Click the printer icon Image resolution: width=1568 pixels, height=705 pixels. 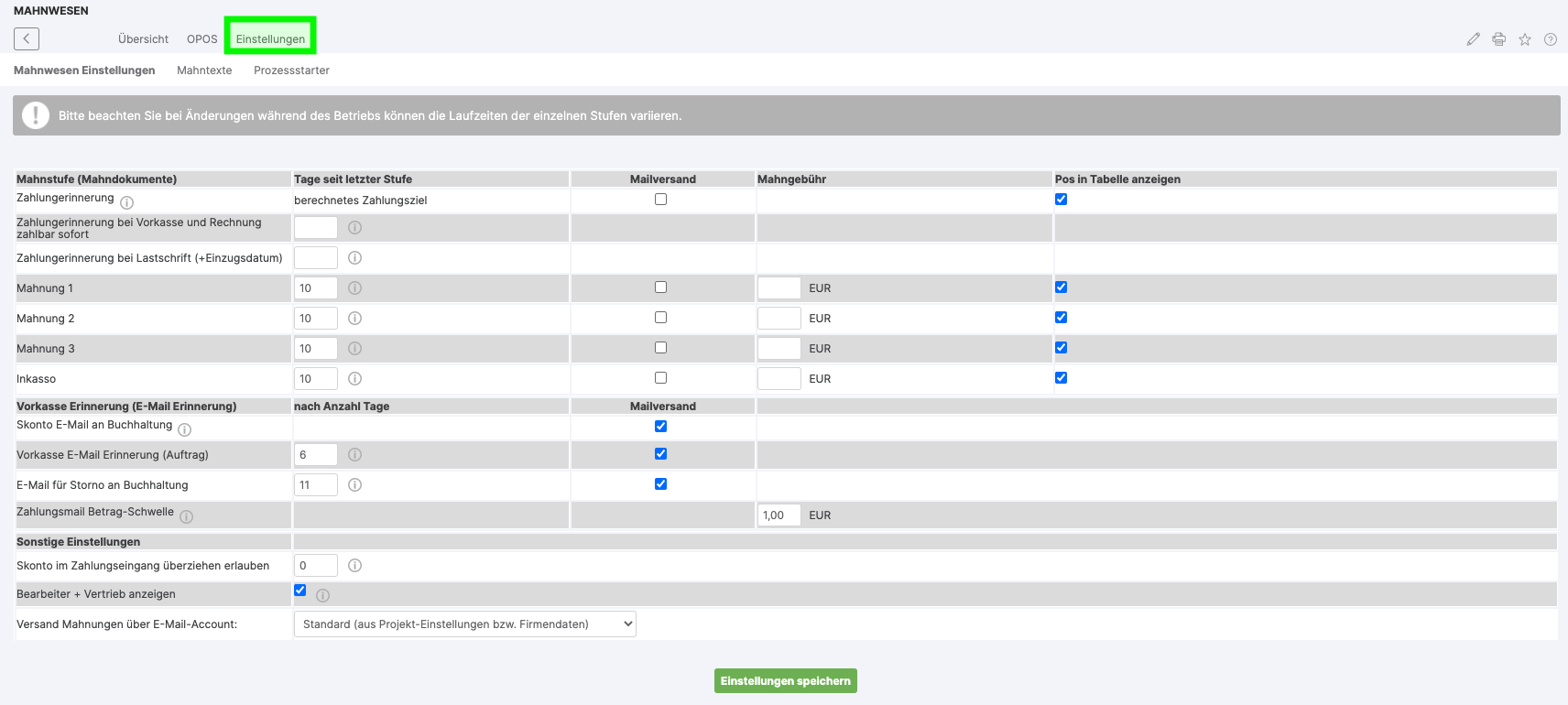click(1498, 39)
